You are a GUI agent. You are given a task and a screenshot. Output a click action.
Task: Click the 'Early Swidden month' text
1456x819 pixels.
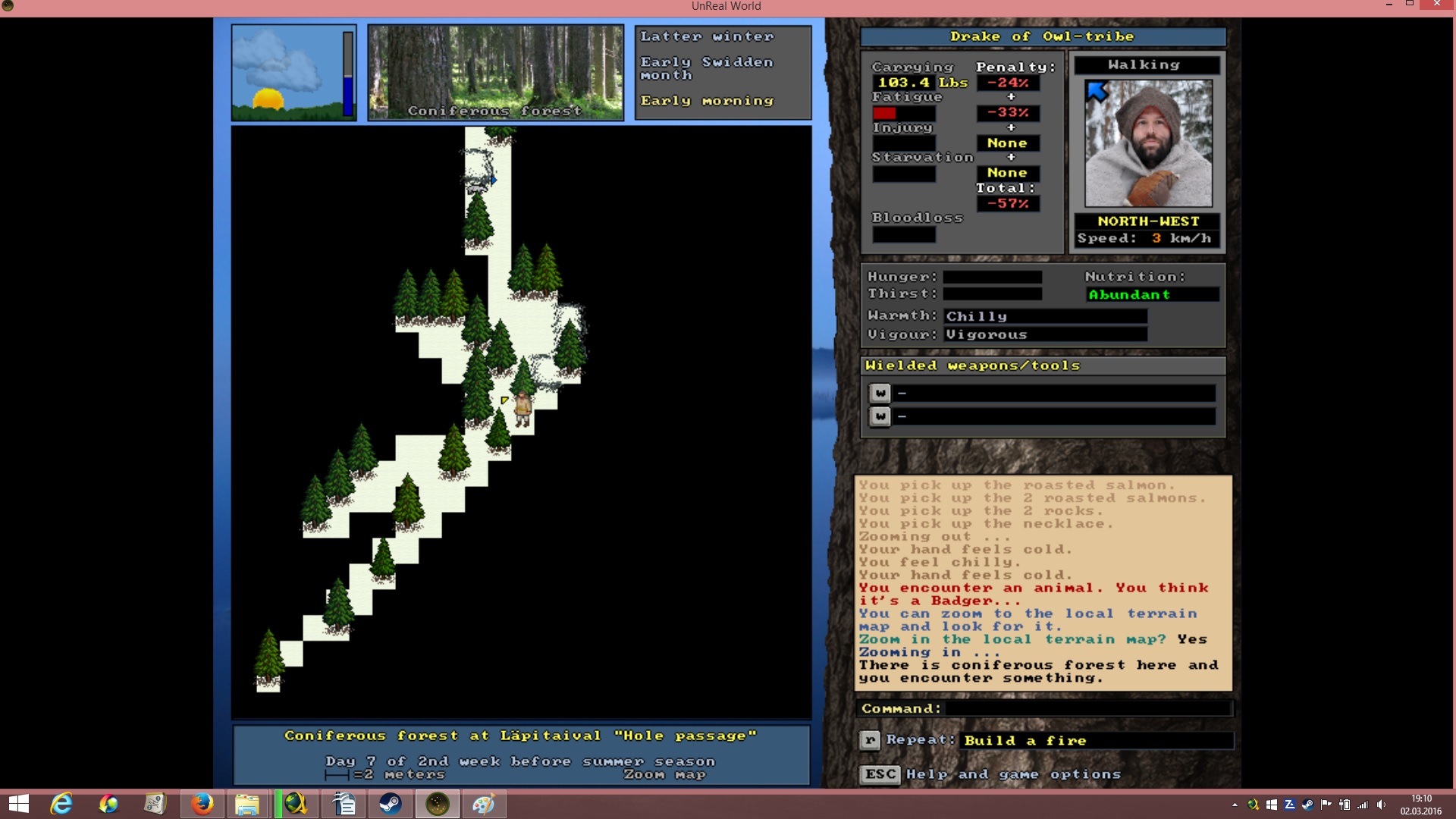[x=707, y=68]
